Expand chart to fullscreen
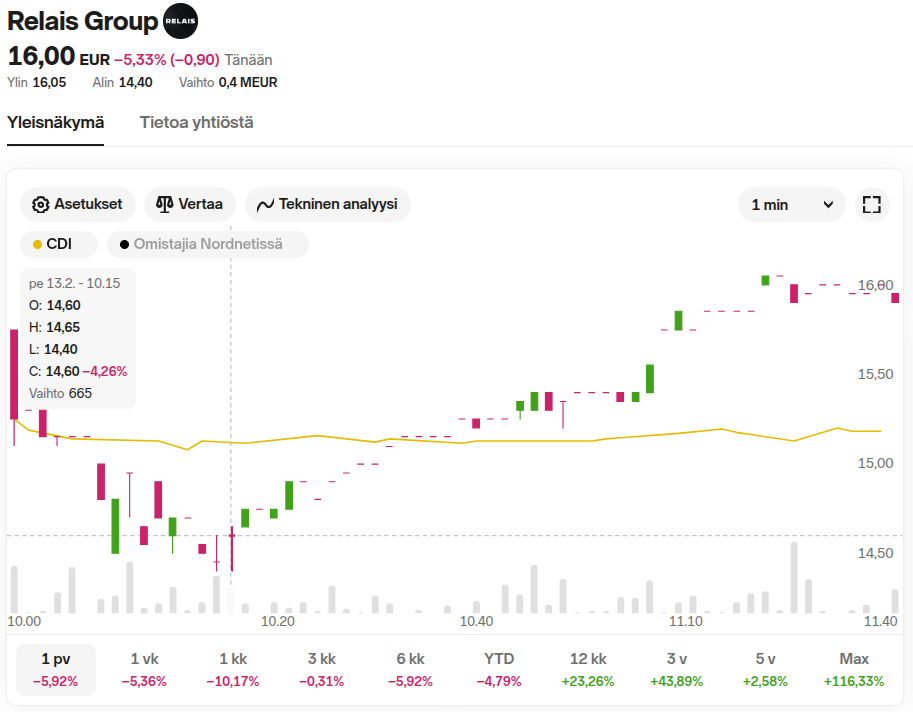Screen dimensions: 913x712 [871, 204]
